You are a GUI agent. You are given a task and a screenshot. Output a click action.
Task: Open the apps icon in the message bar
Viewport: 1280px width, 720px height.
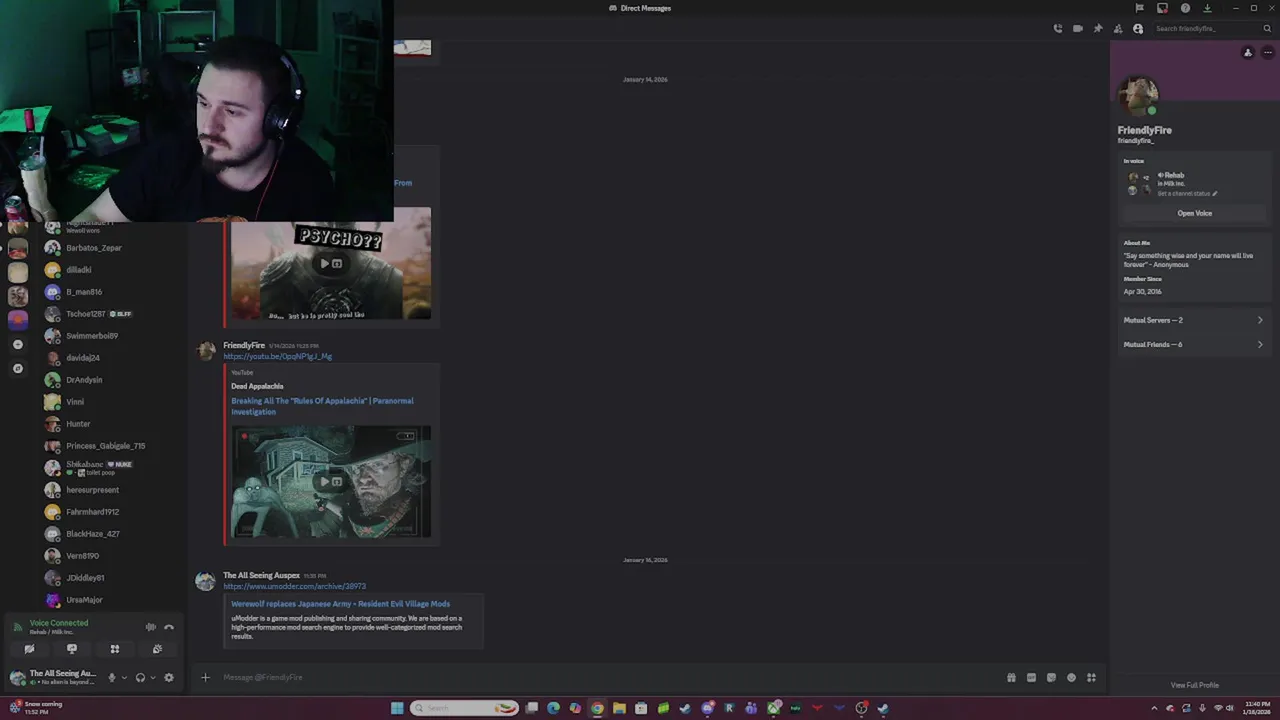(1091, 677)
